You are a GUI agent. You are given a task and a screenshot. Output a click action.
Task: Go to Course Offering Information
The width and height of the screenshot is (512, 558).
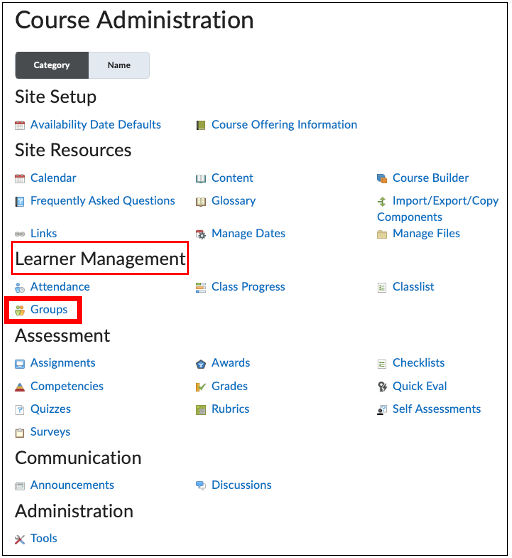[284, 125]
